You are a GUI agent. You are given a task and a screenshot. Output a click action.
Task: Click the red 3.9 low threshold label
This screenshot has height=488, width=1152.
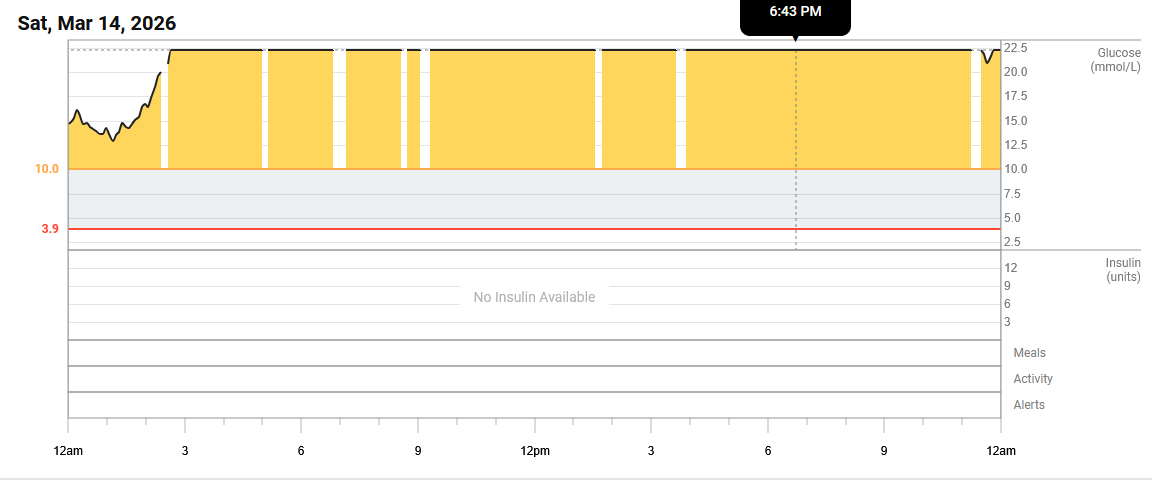coord(50,229)
